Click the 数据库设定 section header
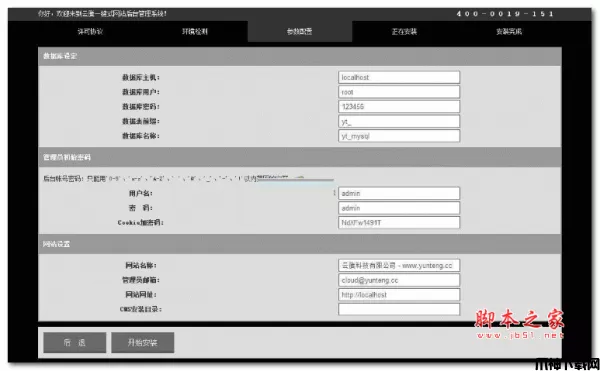Viewport: 600px width, 371px height. click(300, 56)
